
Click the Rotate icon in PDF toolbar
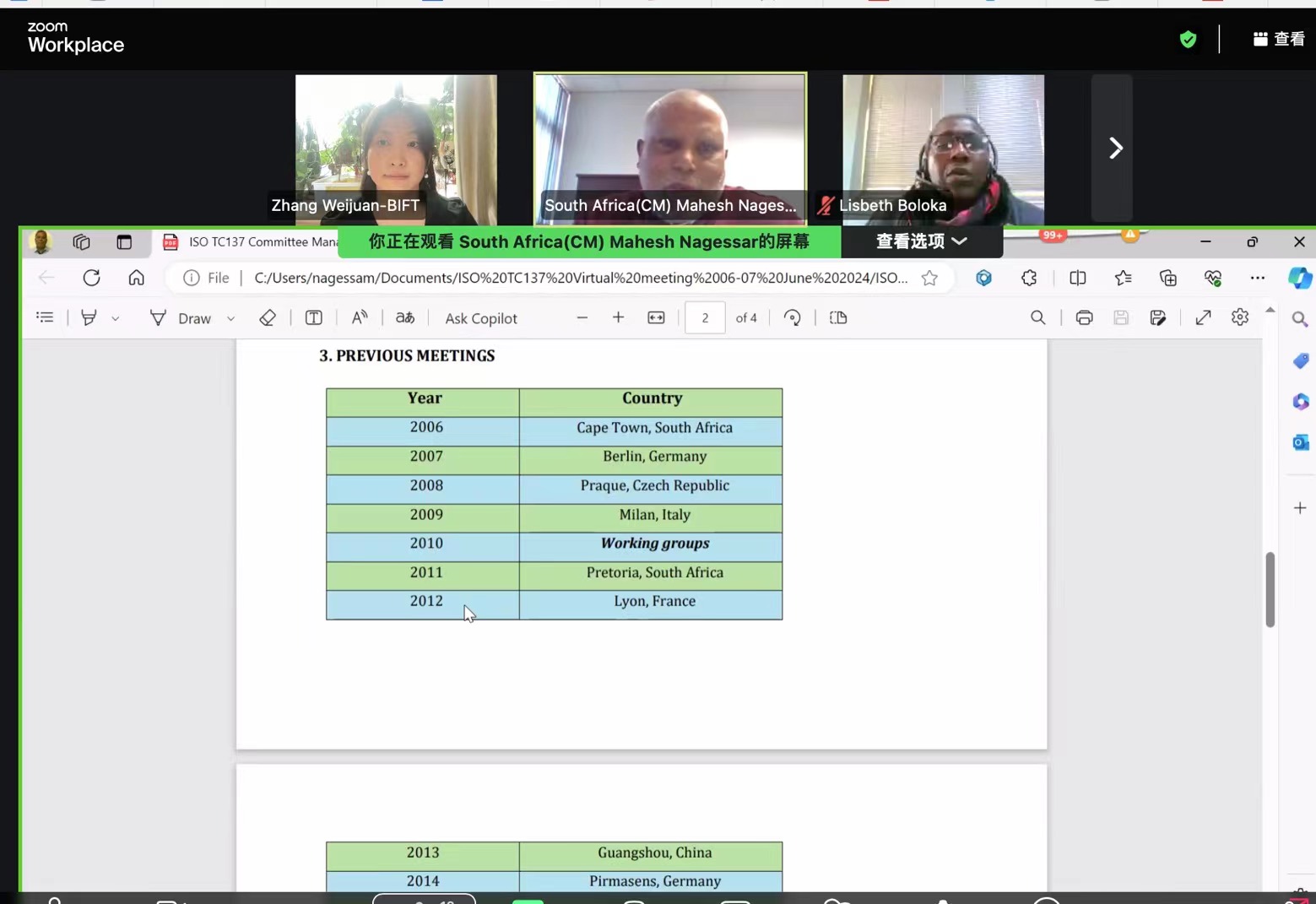tap(792, 318)
